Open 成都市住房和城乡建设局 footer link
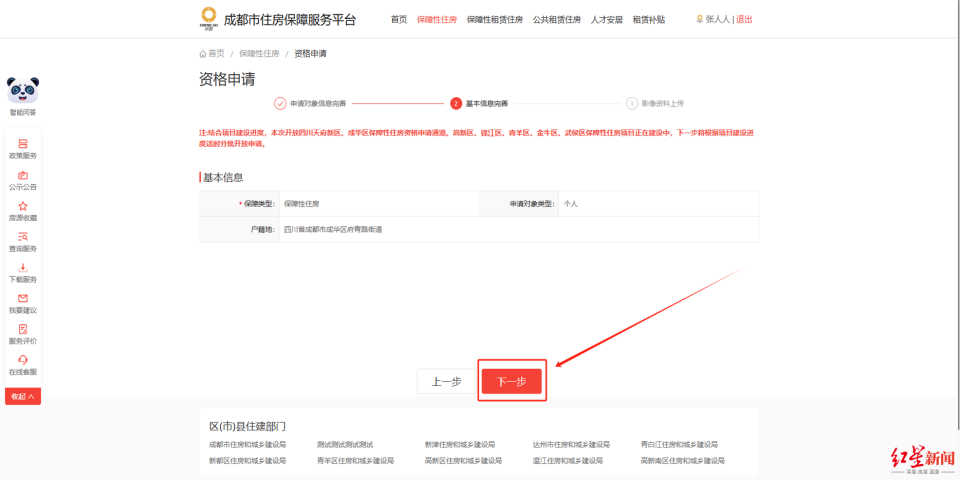This screenshot has height=480, width=960. [x=247, y=444]
